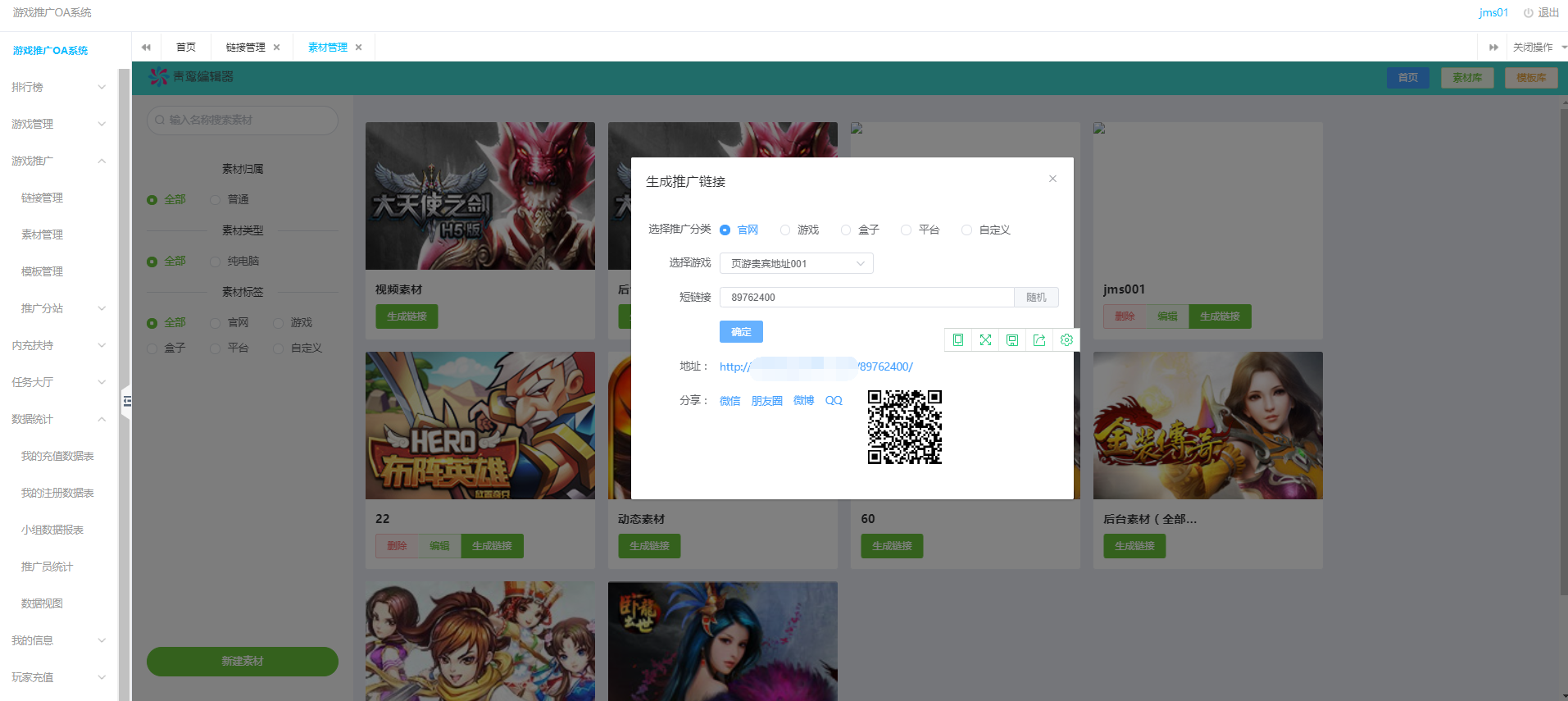Switch to the 首页 tab
This screenshot has width=1568, height=701.
186,48
